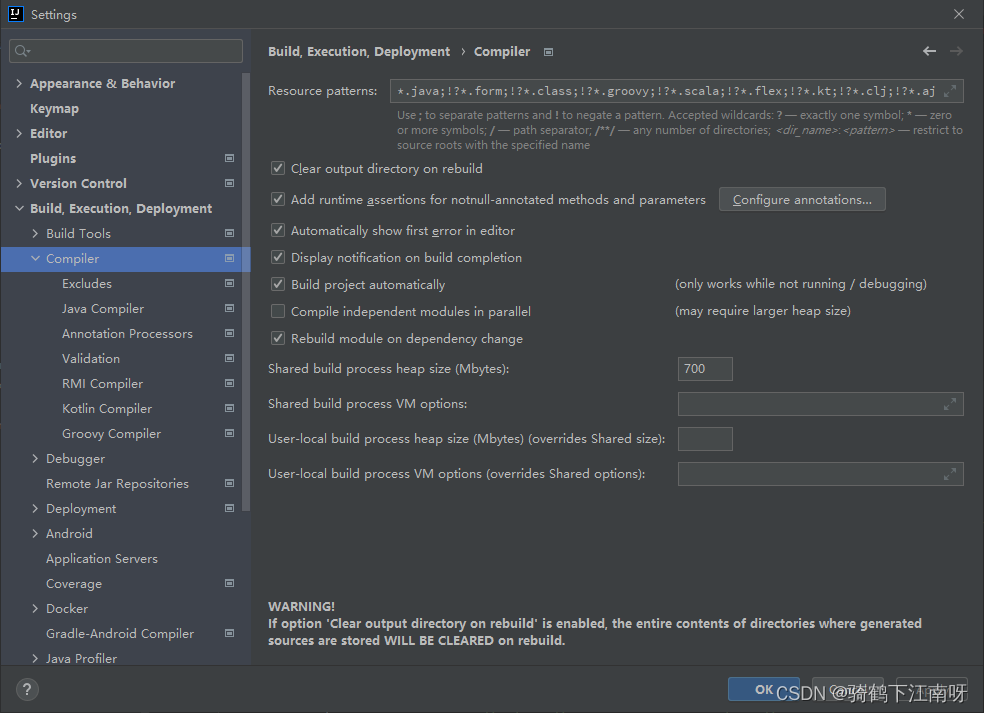Click the back navigation arrow
The width and height of the screenshot is (984, 713).
[x=928, y=51]
